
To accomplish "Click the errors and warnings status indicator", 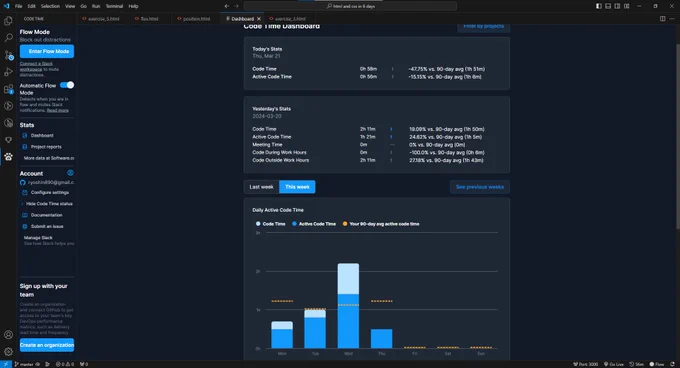I will coord(65,364).
